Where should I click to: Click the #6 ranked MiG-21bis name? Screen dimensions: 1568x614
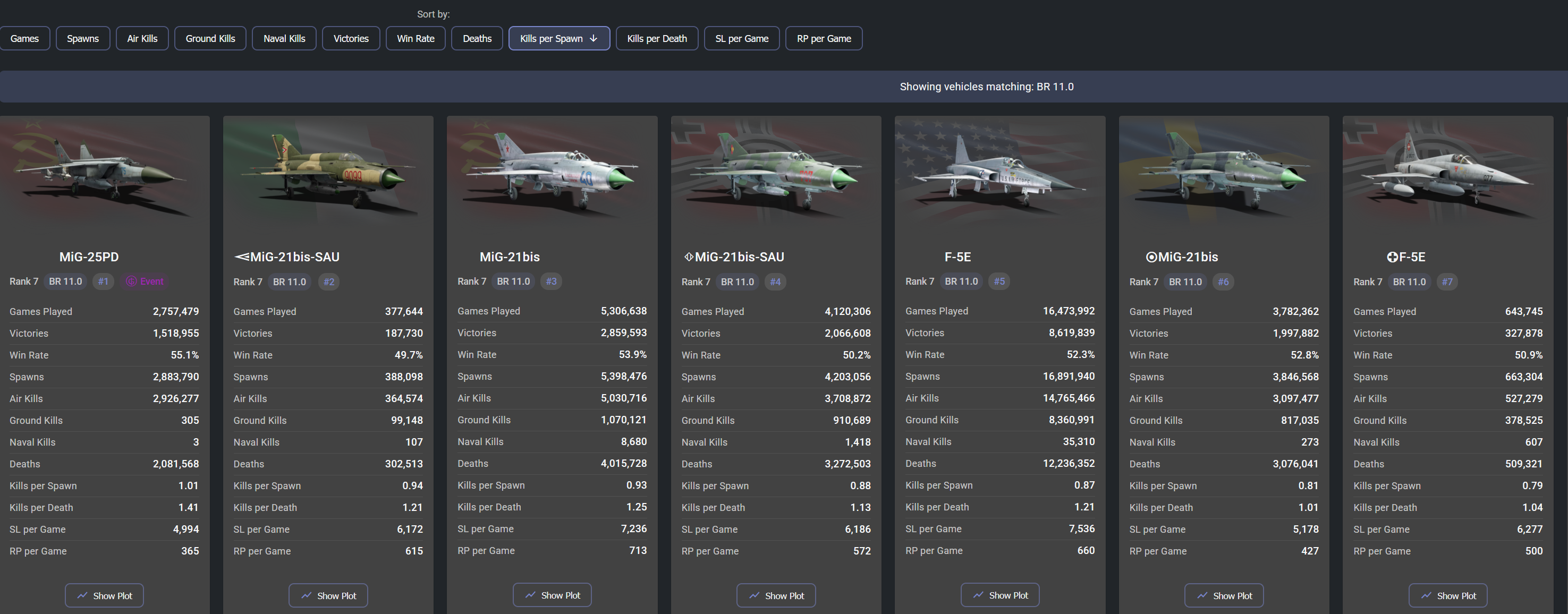tap(1182, 257)
